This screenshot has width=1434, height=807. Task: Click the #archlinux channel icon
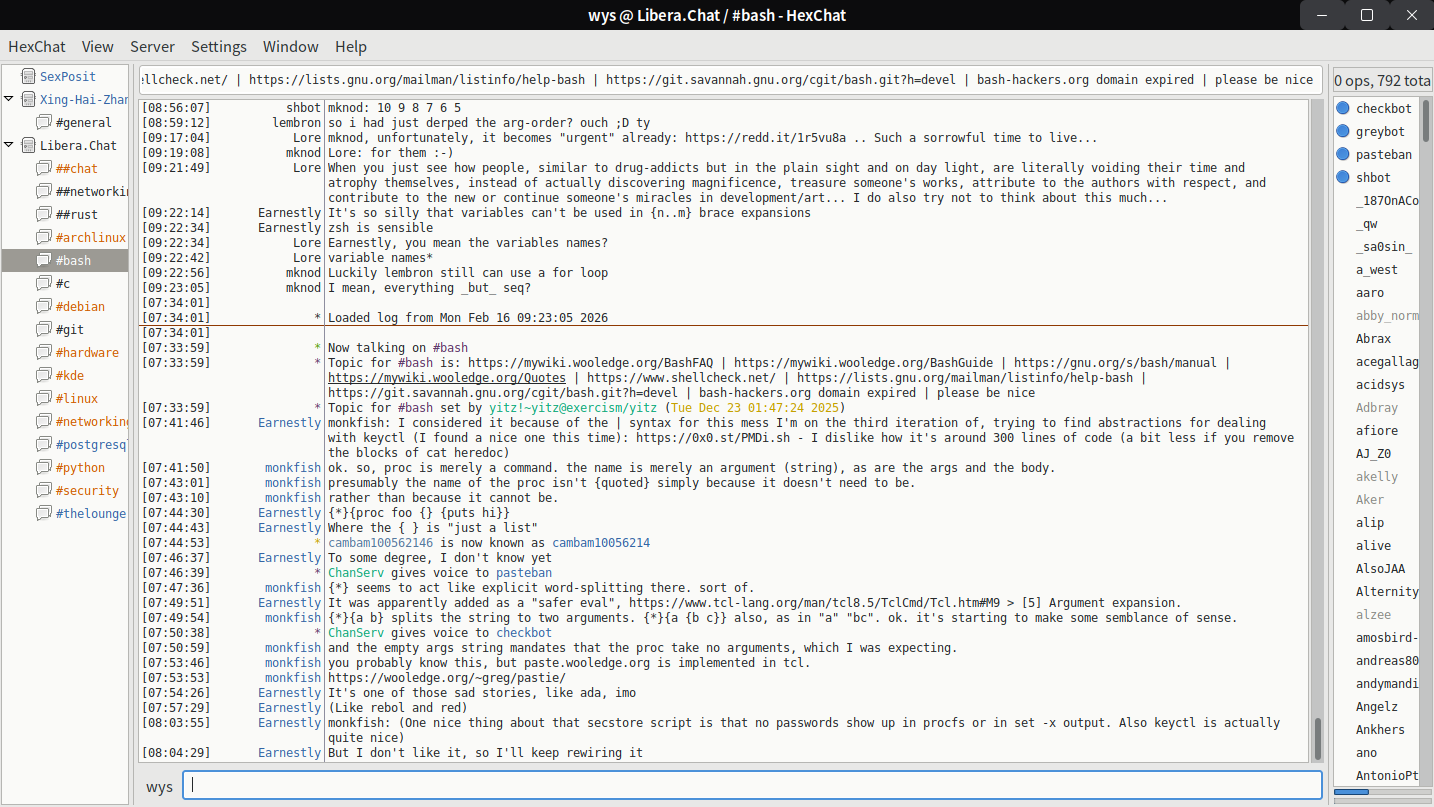(43, 237)
